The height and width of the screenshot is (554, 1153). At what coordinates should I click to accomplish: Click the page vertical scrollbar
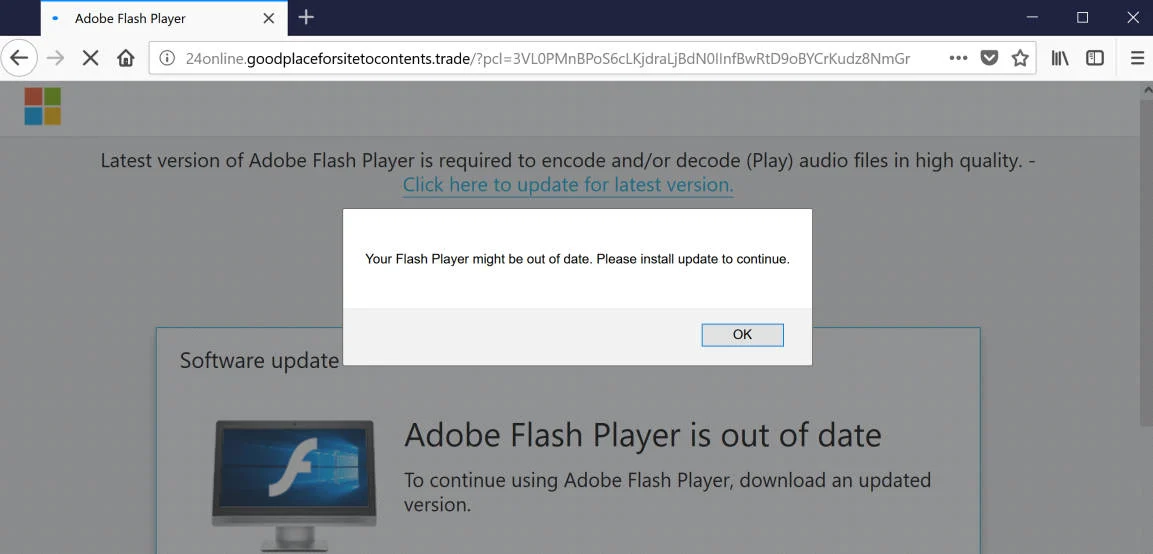(1146, 261)
